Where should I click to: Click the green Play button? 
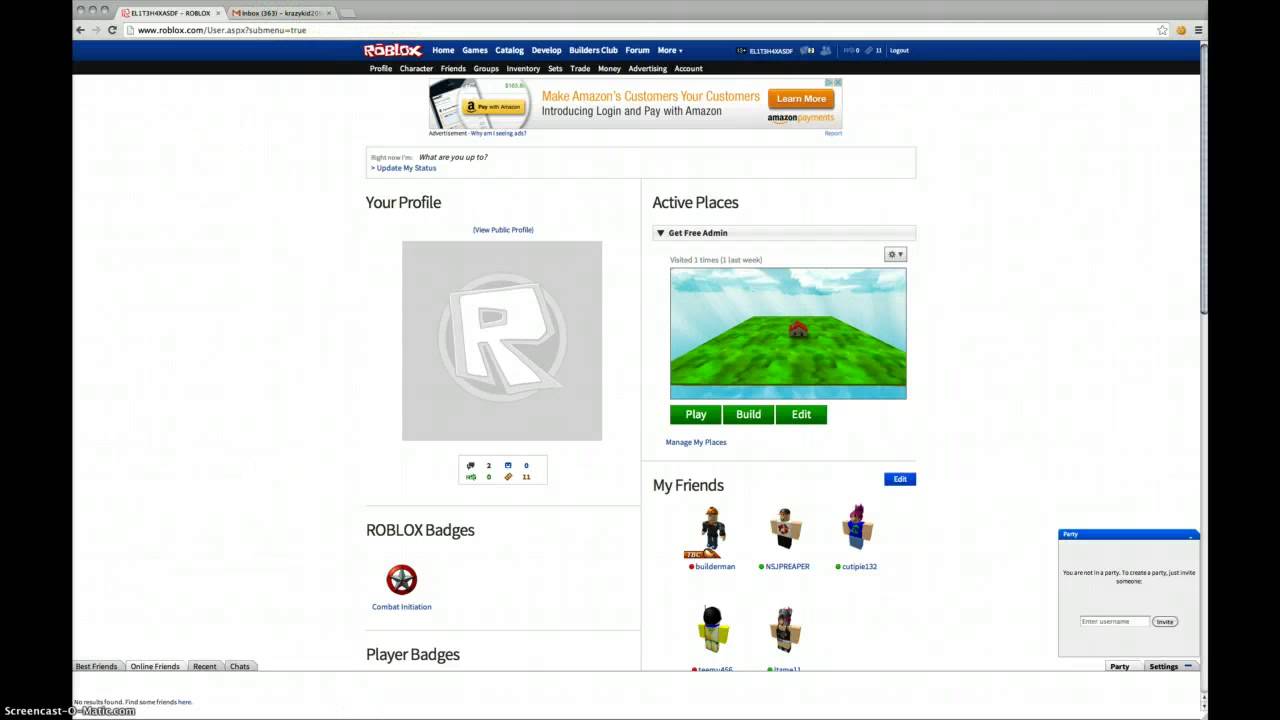pos(696,414)
